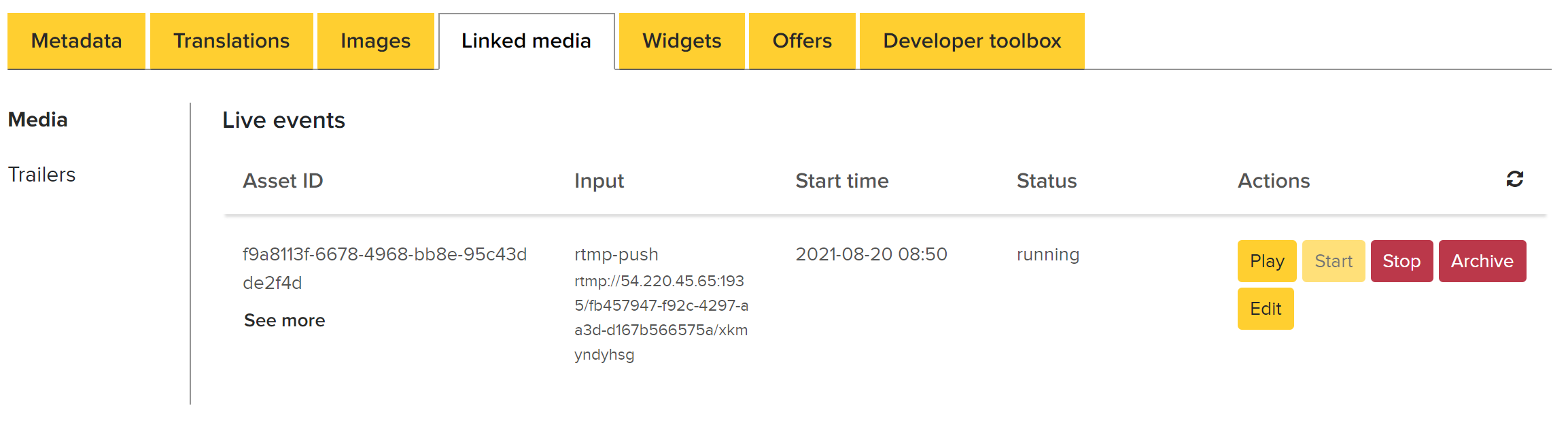Image resolution: width=1568 pixels, height=427 pixels.
Task: Stop the running live event
Action: tap(1401, 261)
